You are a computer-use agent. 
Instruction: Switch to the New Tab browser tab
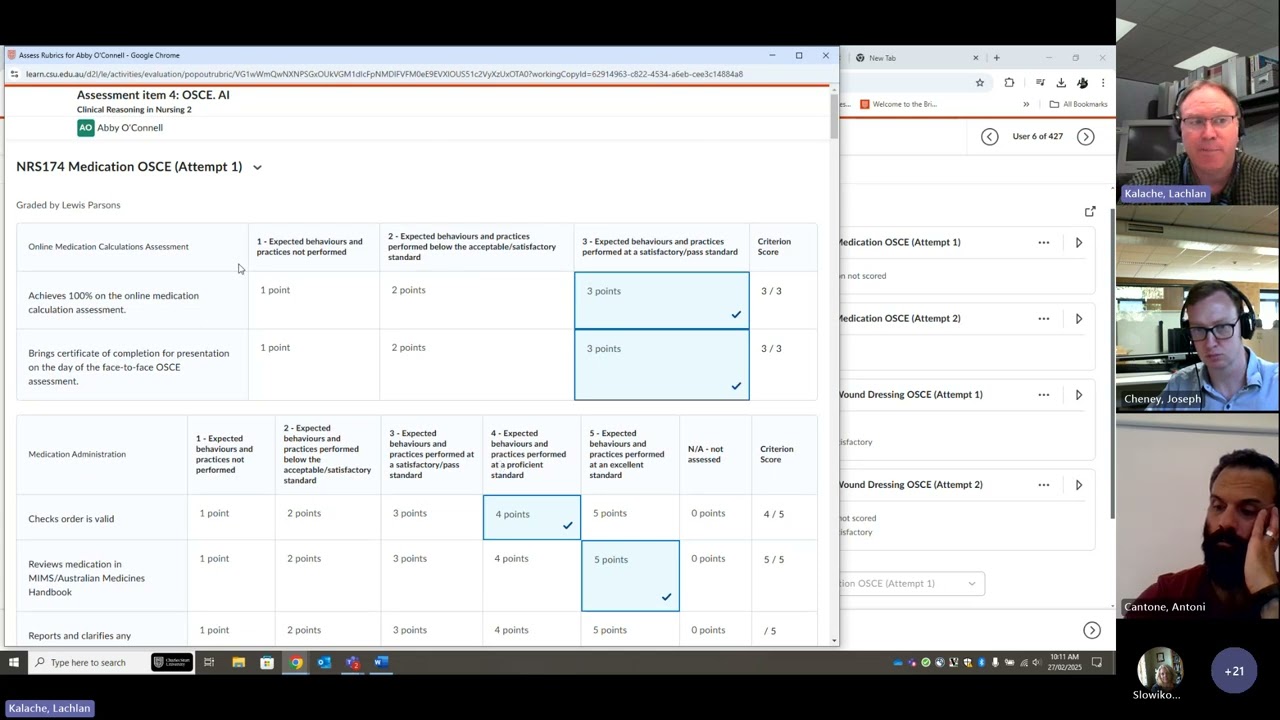(x=915, y=58)
